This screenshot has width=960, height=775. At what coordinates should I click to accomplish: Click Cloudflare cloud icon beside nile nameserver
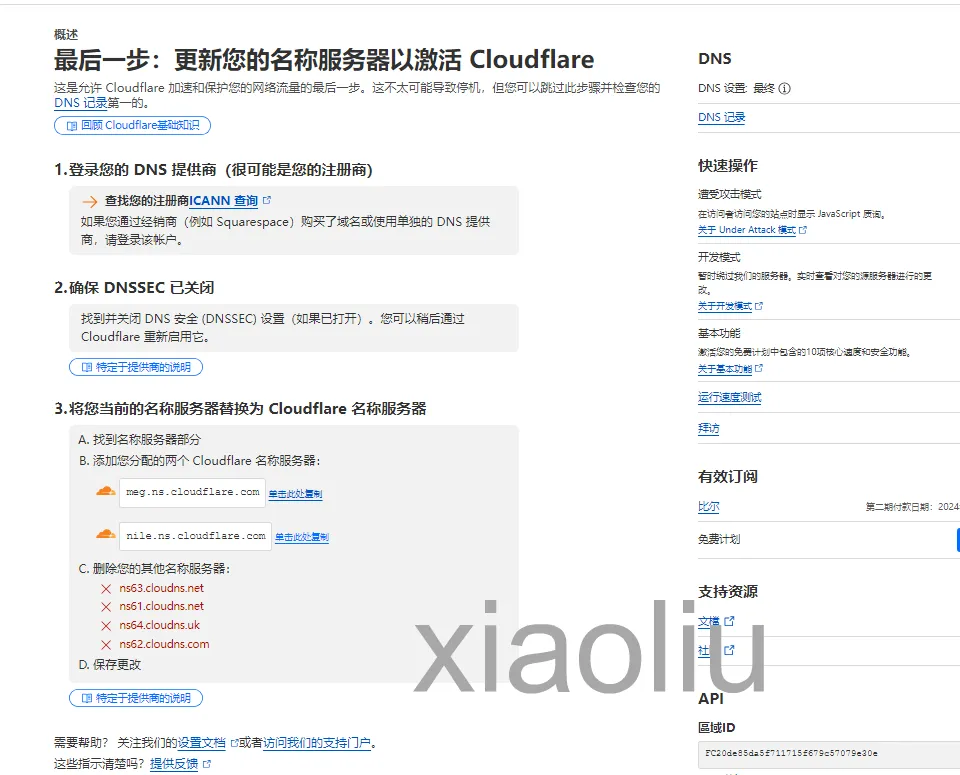105,534
